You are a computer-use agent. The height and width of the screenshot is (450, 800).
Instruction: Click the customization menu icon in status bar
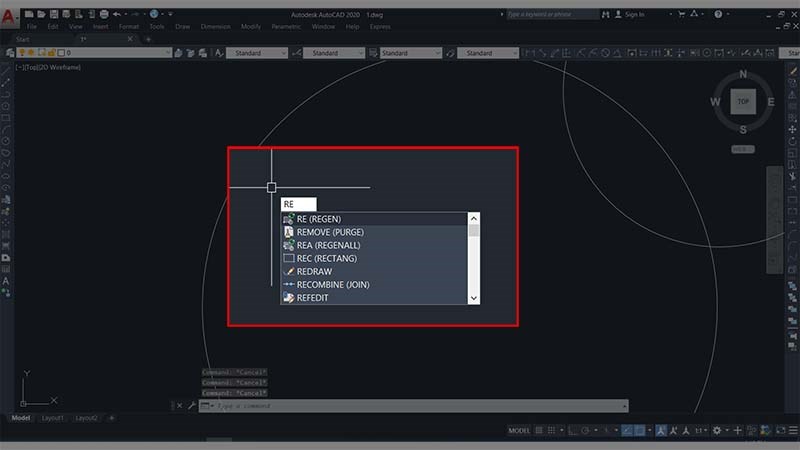pyautogui.click(x=790, y=430)
